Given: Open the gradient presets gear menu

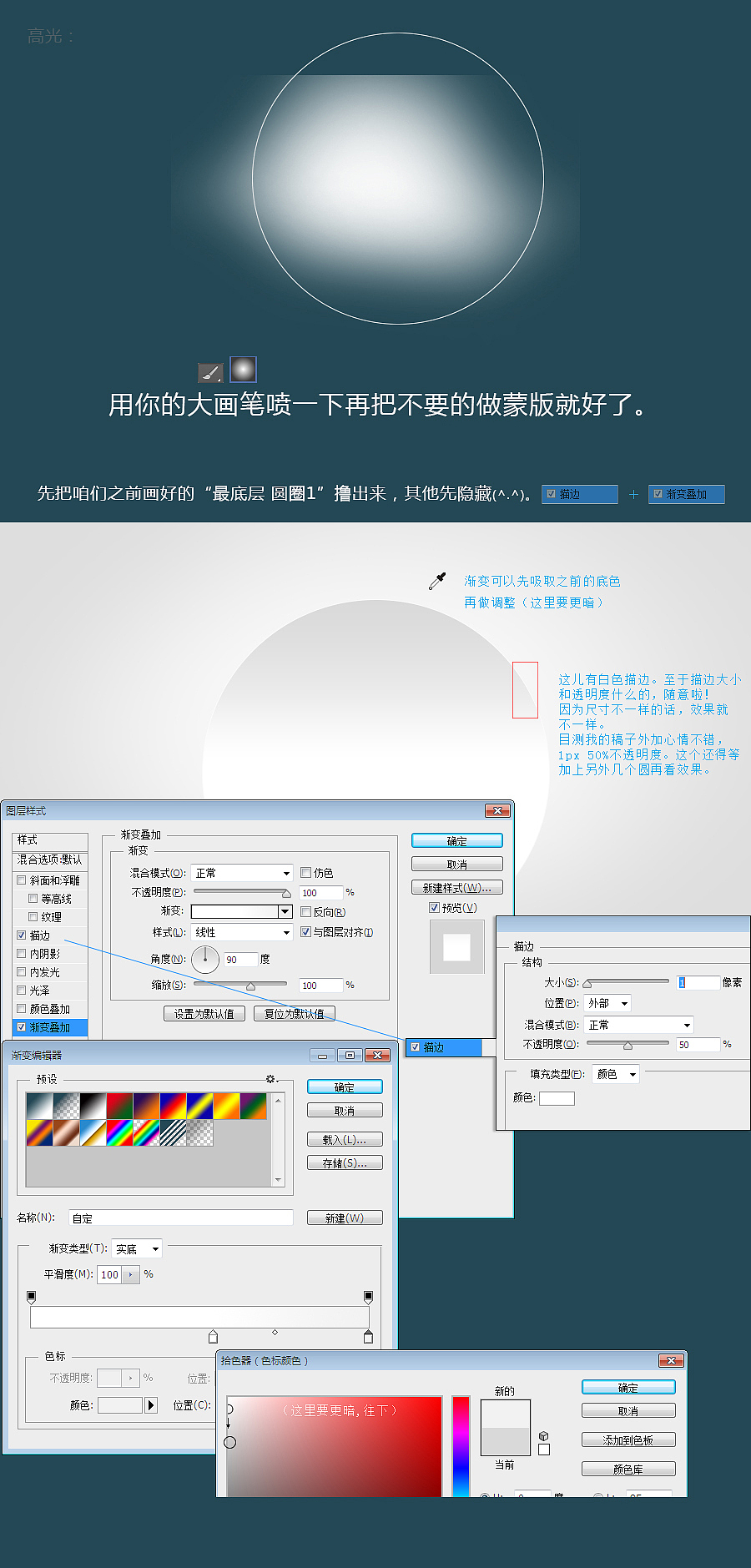Looking at the screenshot, I should 270,1079.
